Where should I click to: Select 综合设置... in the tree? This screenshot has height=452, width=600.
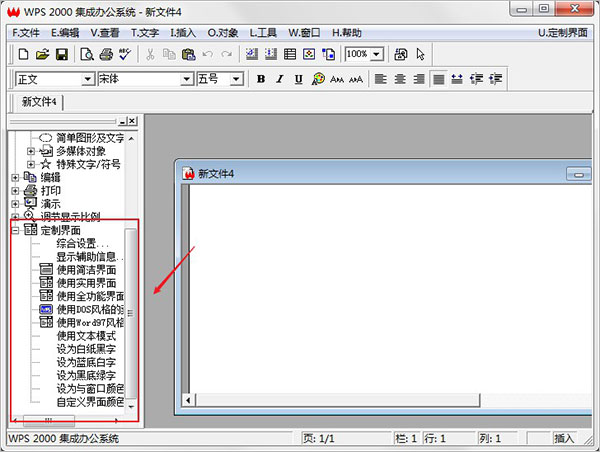(83, 243)
